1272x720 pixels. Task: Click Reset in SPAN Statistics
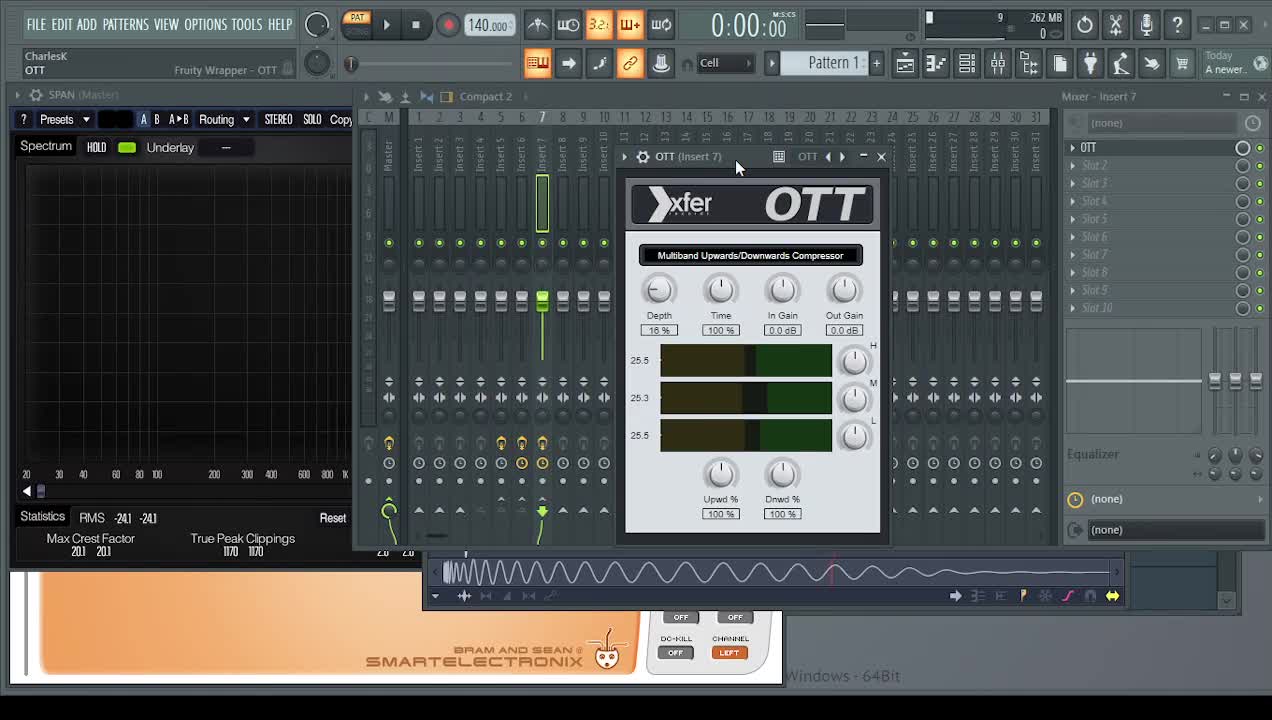click(333, 518)
